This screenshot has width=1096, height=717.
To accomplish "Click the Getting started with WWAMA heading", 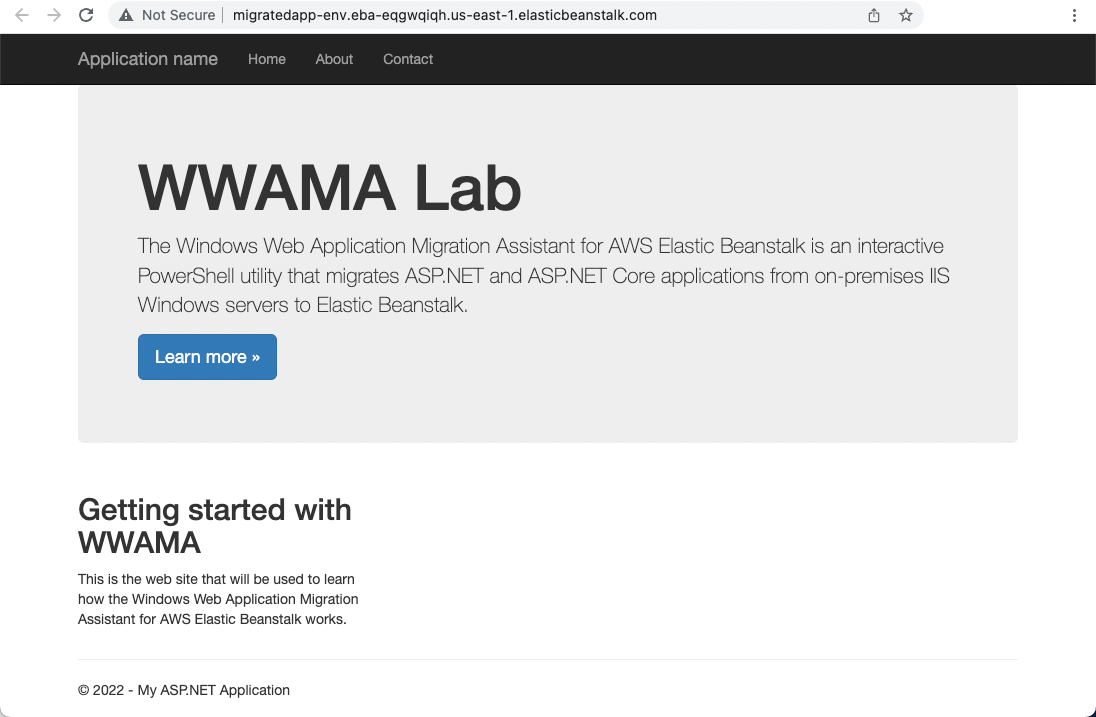I will [x=215, y=526].
